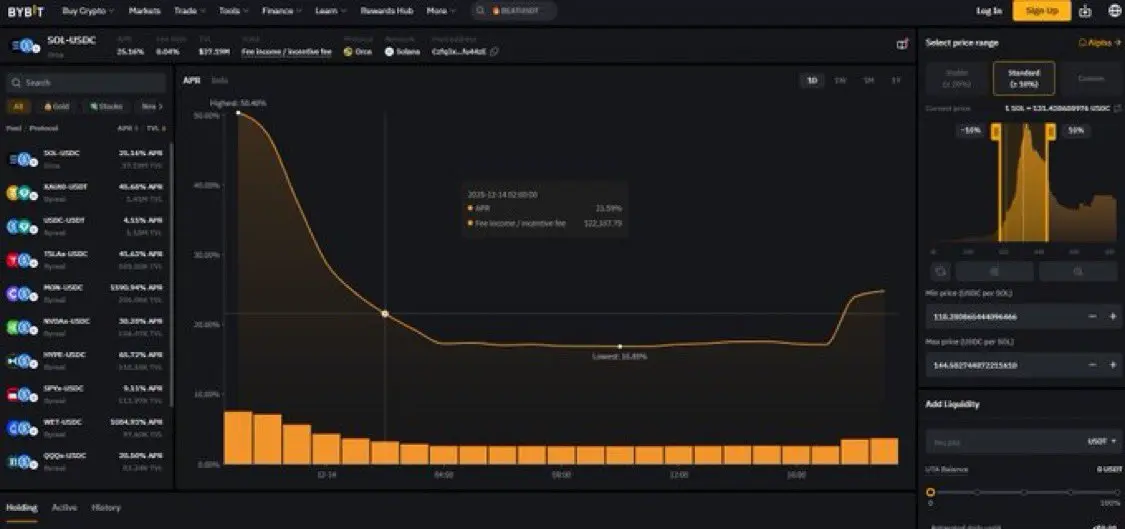Screen dimensions: 1125x529
Task: Select the Standard price range option
Action: tap(1024, 78)
